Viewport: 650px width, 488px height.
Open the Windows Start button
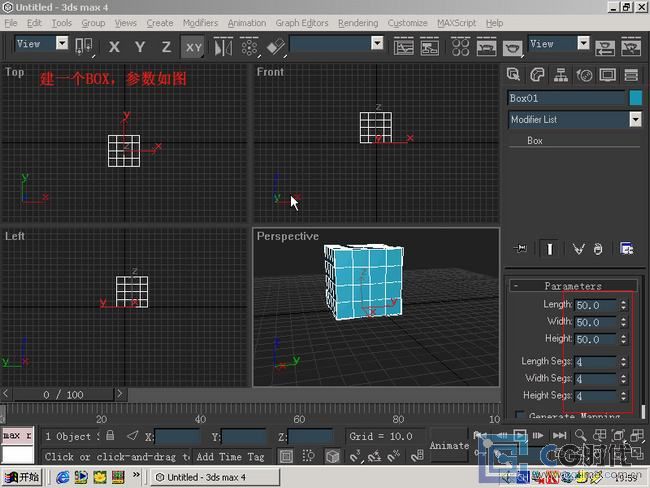(x=22, y=477)
